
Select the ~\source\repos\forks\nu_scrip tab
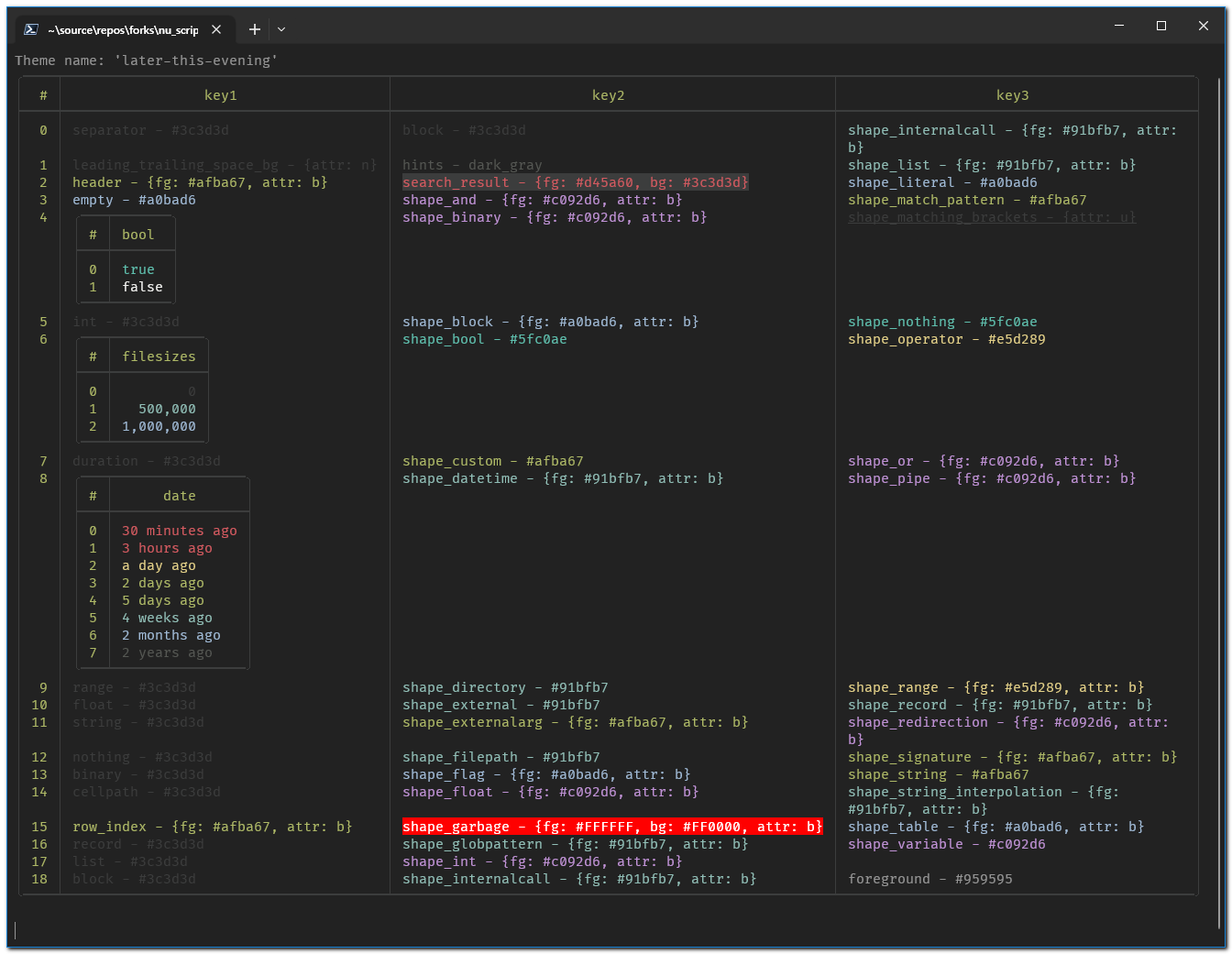click(x=125, y=29)
